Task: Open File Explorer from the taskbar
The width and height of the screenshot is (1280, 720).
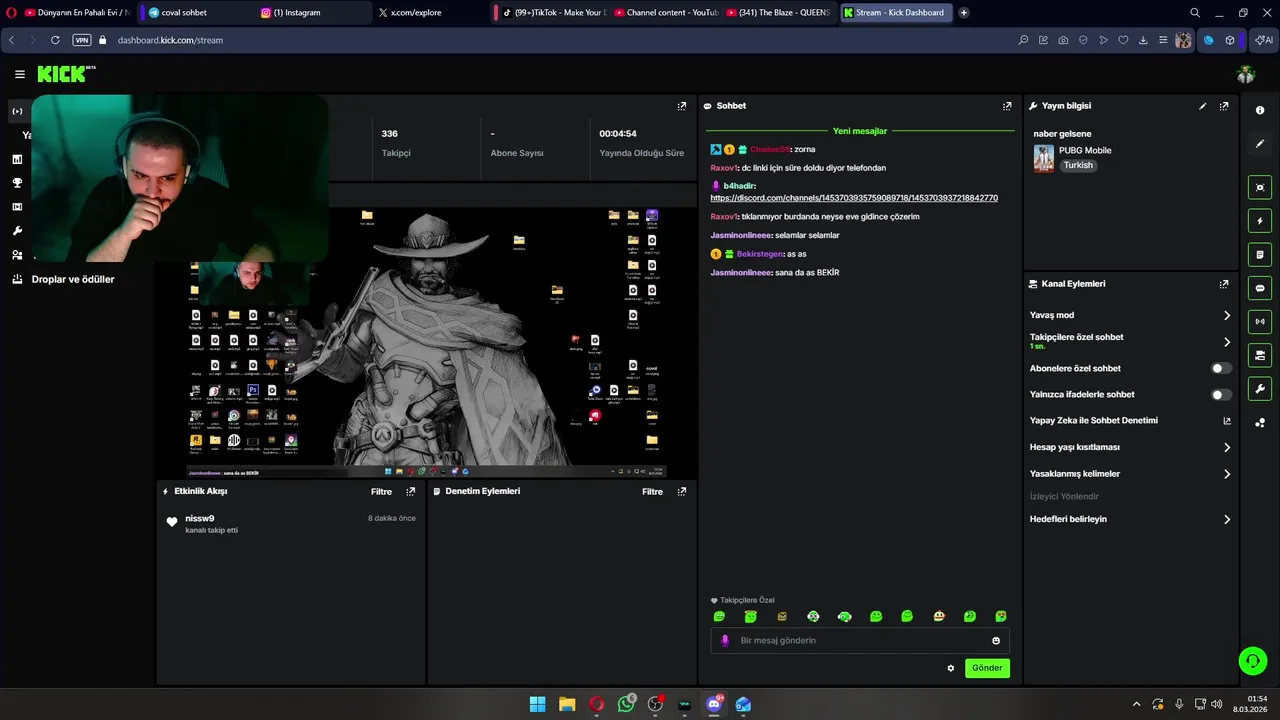Action: pyautogui.click(x=567, y=704)
